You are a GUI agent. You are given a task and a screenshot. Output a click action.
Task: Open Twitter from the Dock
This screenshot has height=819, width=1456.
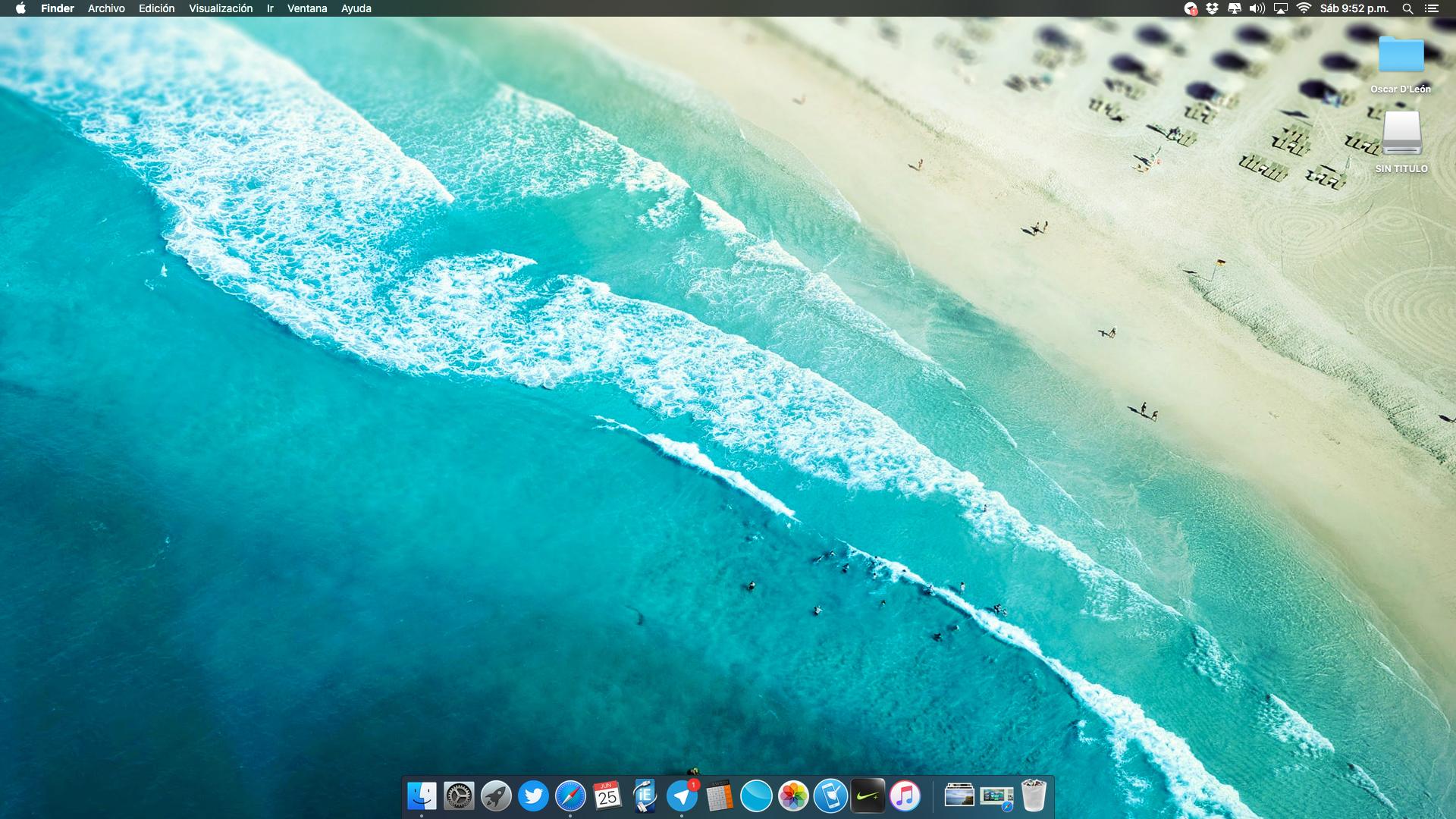[x=533, y=796]
